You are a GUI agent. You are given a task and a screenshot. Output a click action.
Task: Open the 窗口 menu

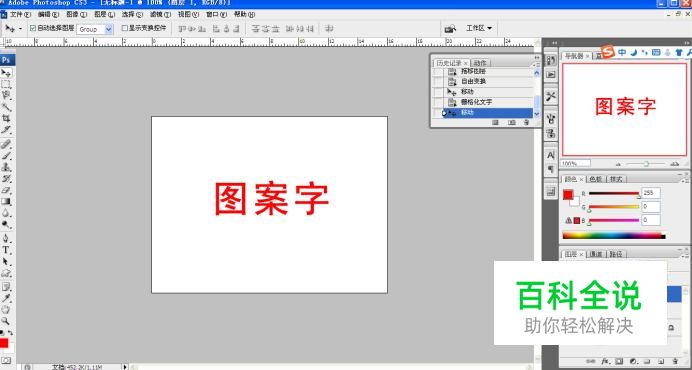pos(216,14)
